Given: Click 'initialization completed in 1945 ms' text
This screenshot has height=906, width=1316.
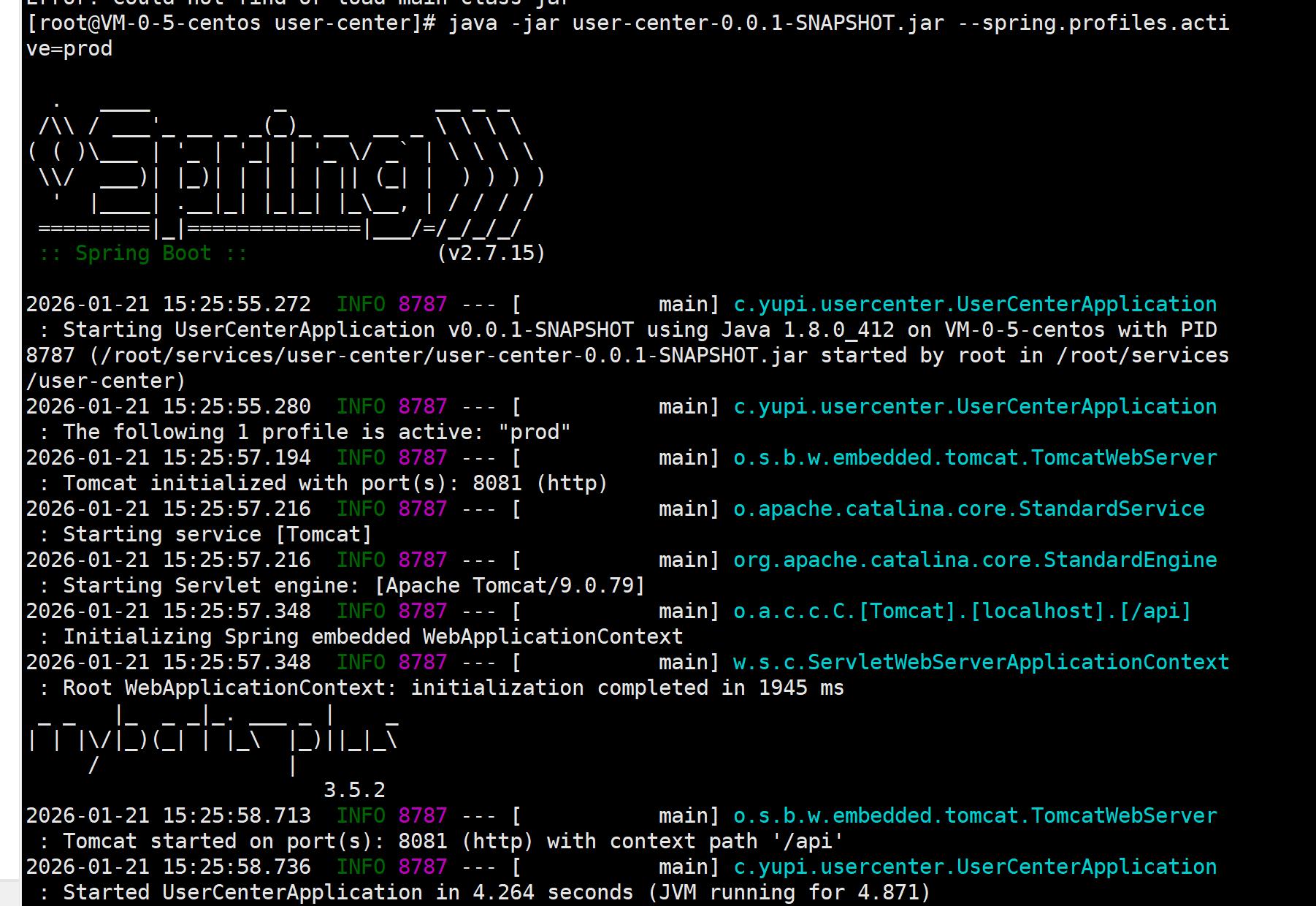Looking at the screenshot, I should click(627, 688).
